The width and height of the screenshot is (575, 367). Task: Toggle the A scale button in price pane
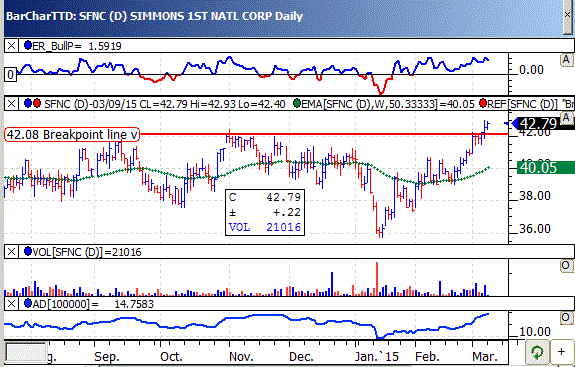[566, 118]
